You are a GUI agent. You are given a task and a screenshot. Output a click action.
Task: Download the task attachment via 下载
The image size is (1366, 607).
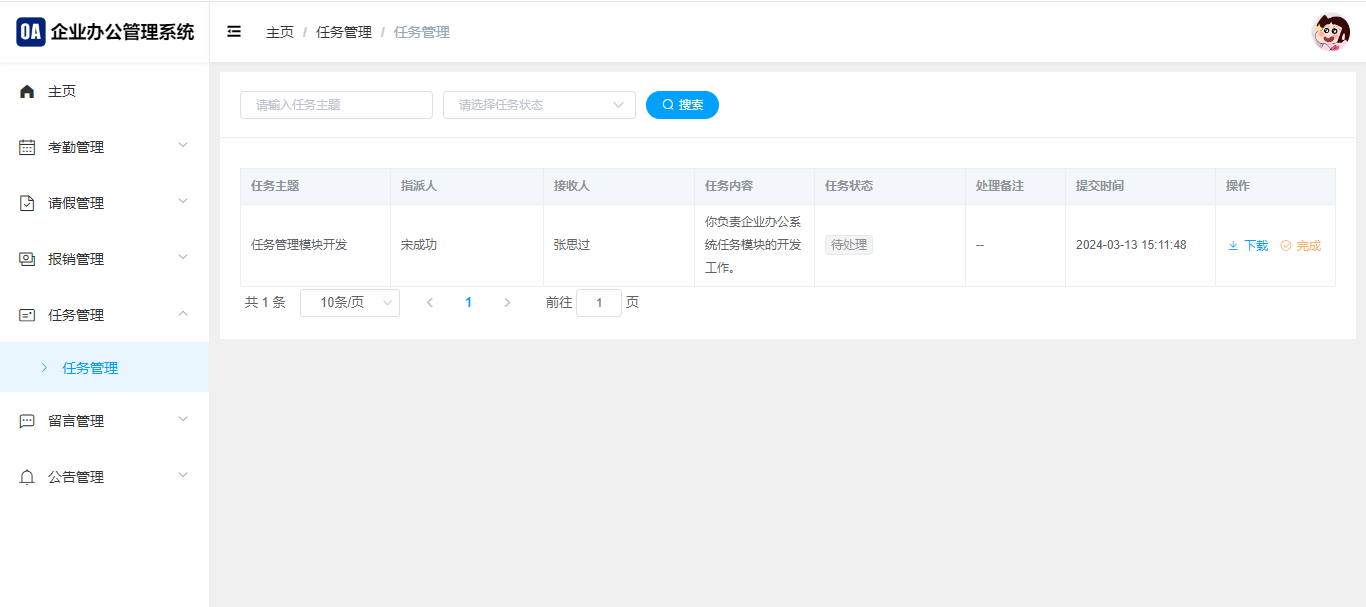pyautogui.click(x=1248, y=246)
